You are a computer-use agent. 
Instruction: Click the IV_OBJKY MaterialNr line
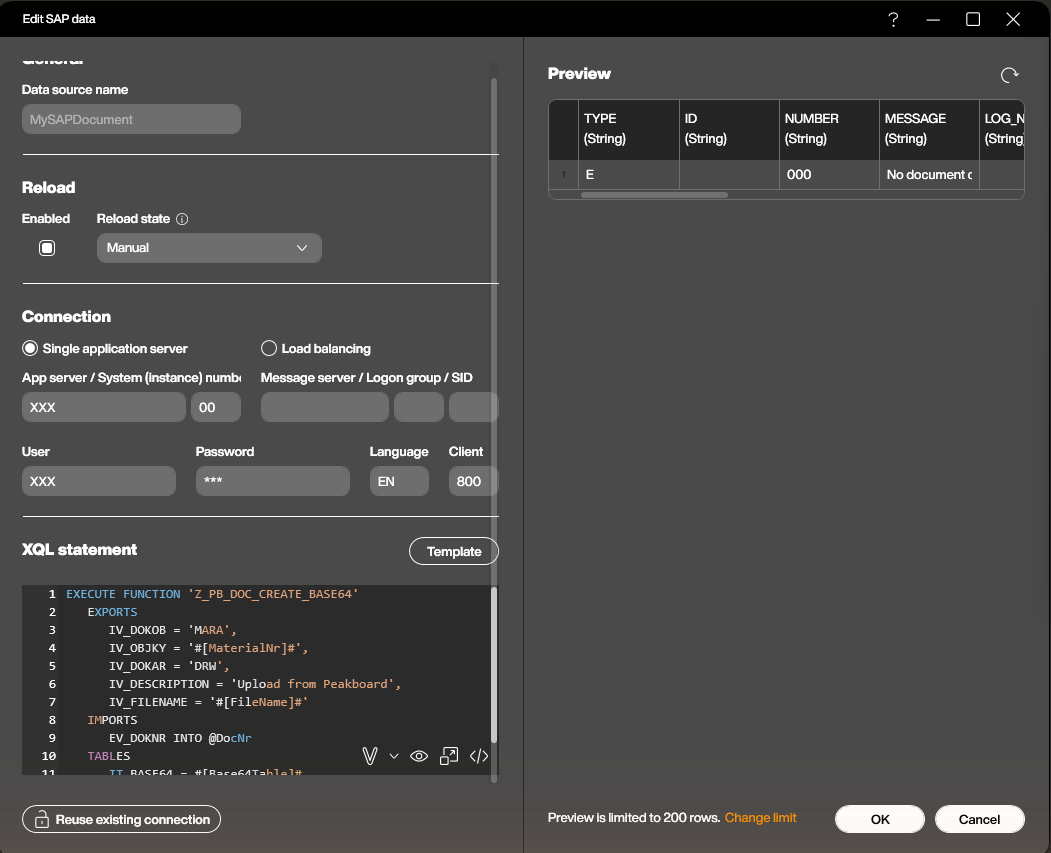[x=208, y=648]
